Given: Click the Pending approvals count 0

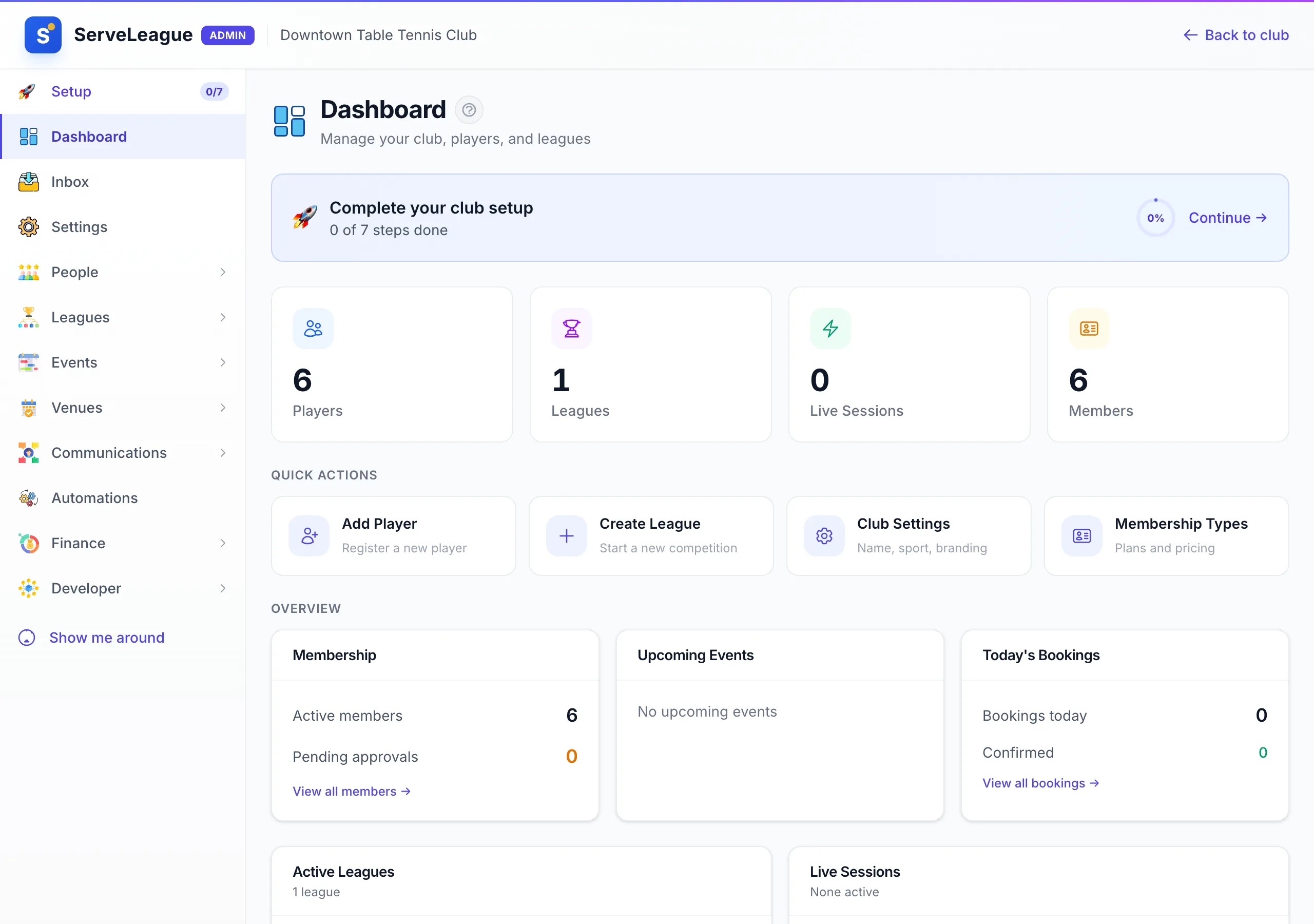Looking at the screenshot, I should point(572,757).
